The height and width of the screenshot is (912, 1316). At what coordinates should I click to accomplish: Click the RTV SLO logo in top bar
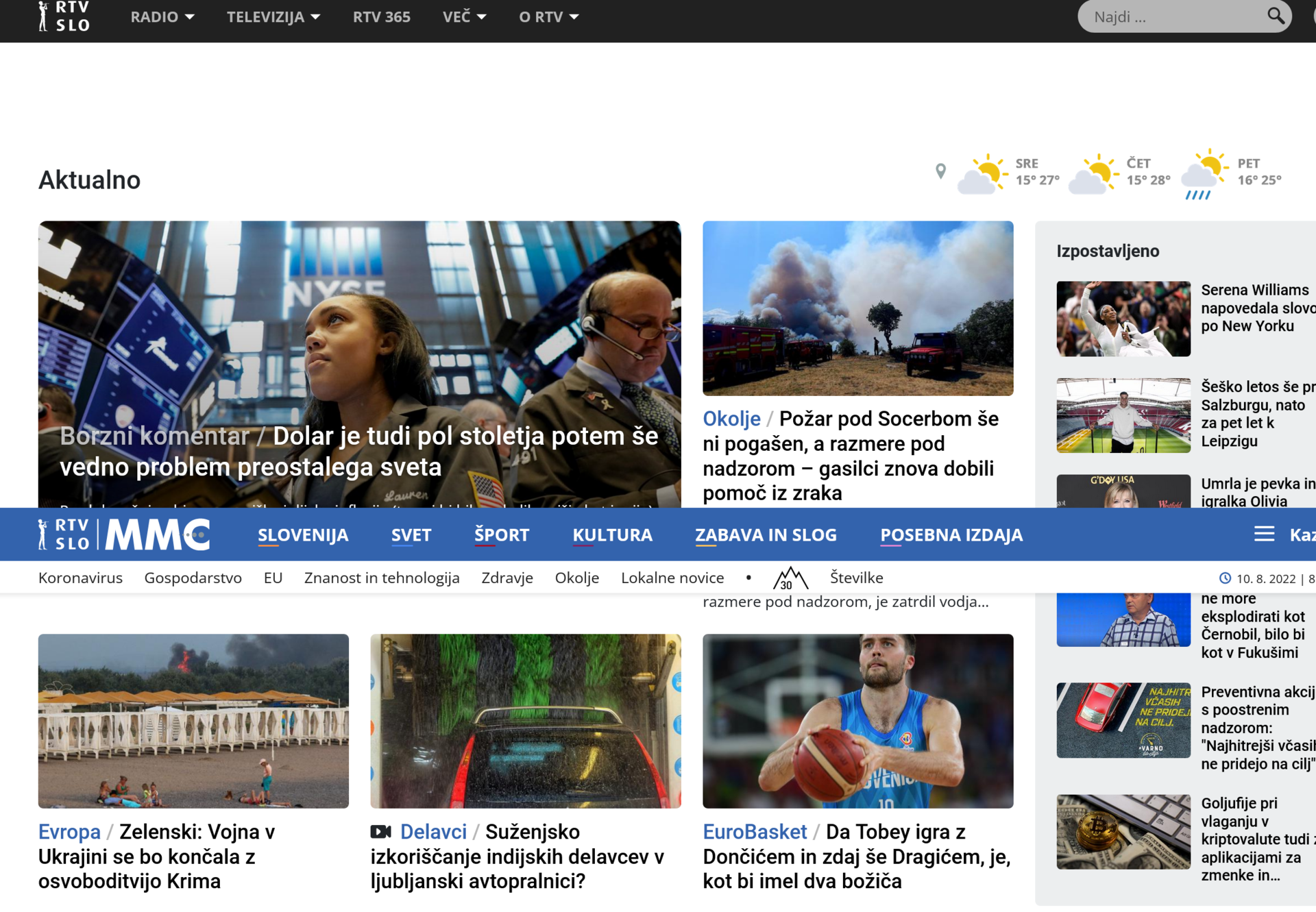[64, 16]
